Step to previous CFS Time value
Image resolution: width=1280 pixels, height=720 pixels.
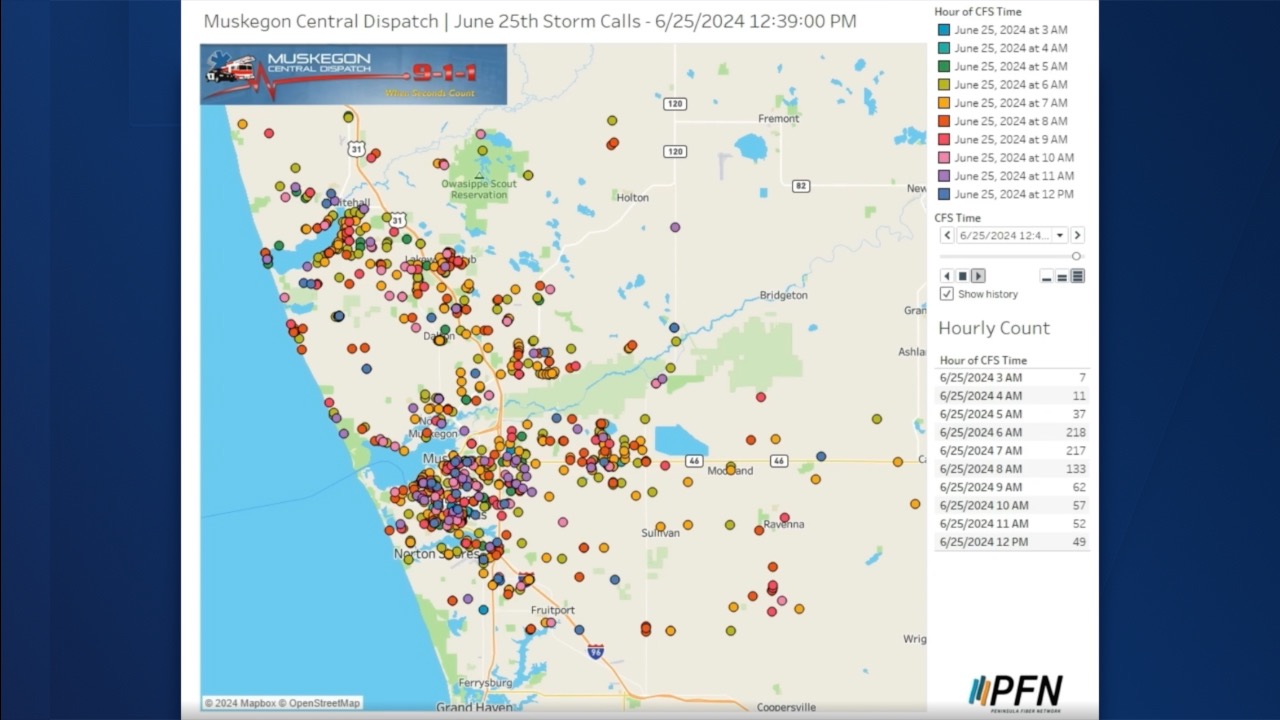[x=947, y=236]
